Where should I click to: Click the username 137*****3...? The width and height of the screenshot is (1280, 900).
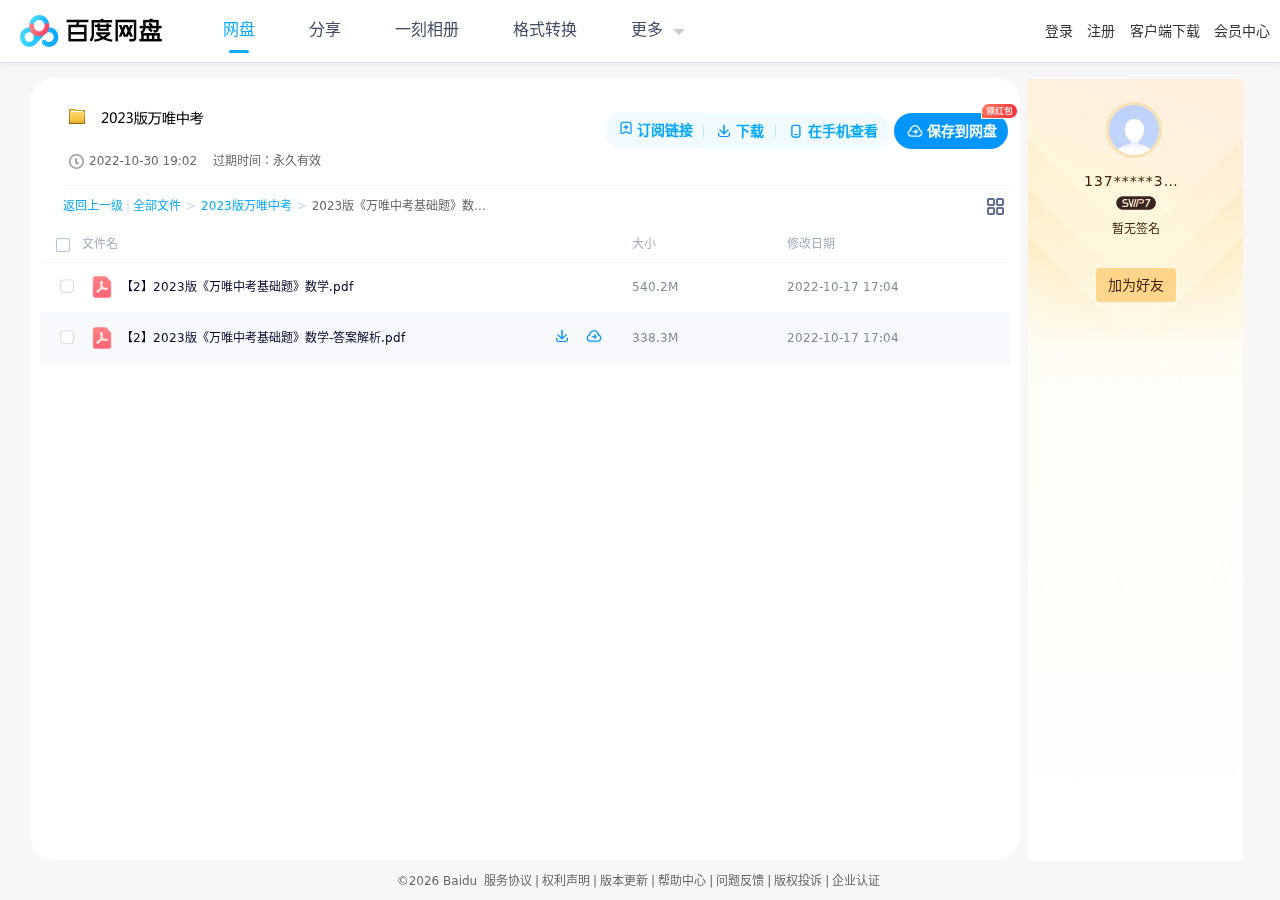[1131, 181]
